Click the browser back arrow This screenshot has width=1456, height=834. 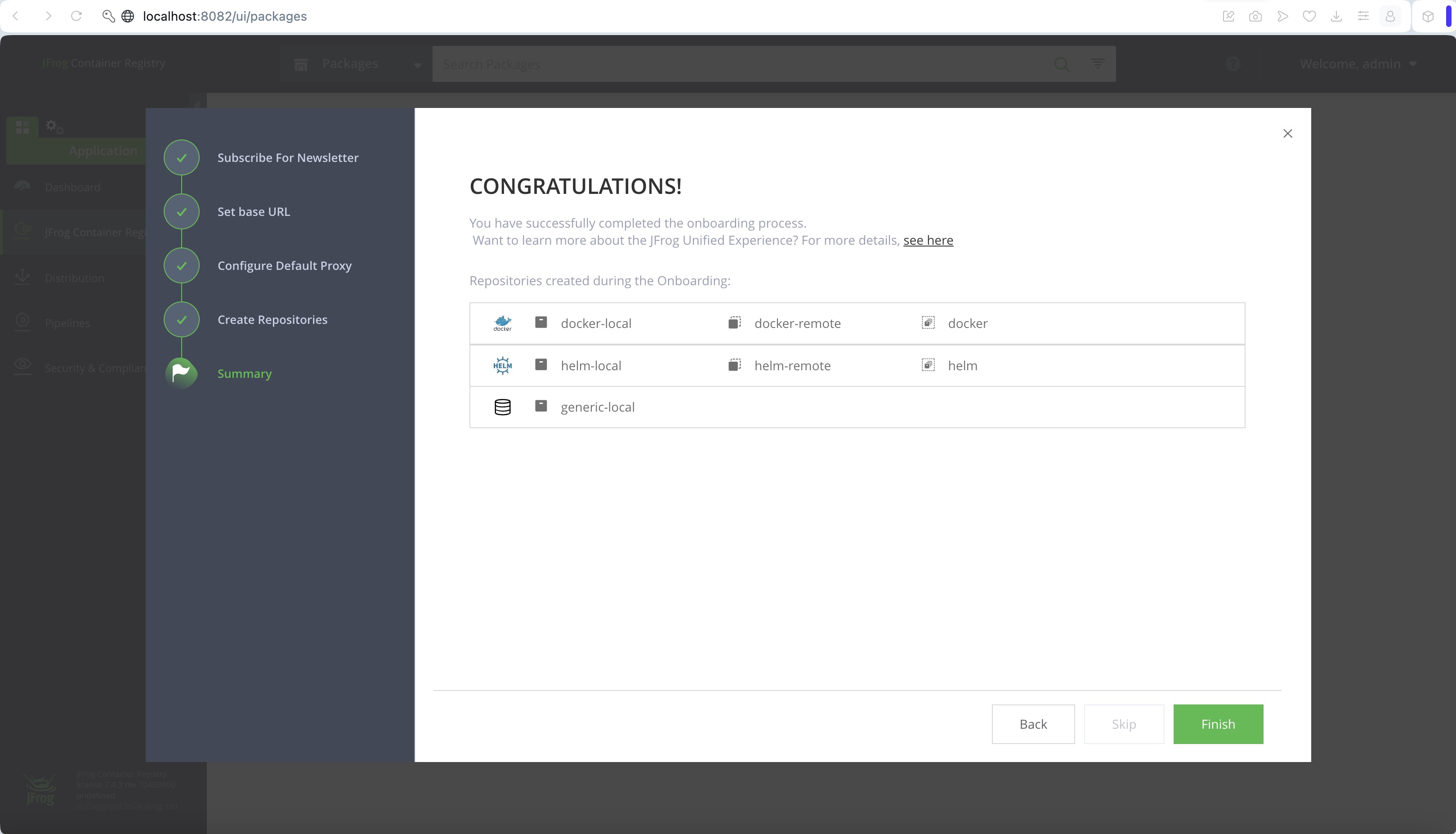pyautogui.click(x=16, y=16)
